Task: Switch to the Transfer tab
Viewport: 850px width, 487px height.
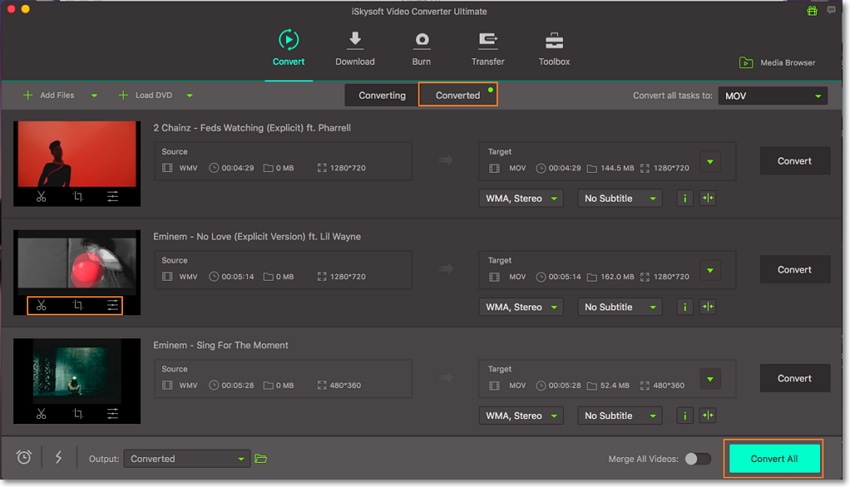Action: (487, 48)
